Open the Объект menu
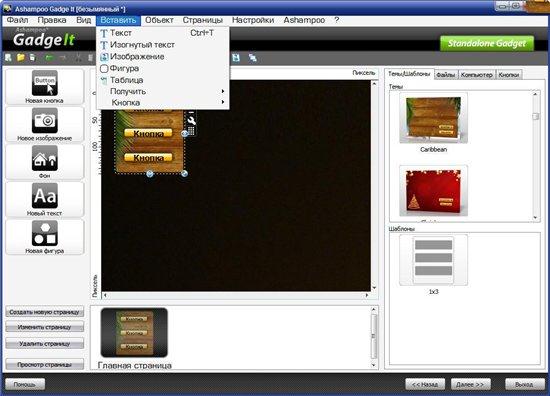 tap(159, 20)
